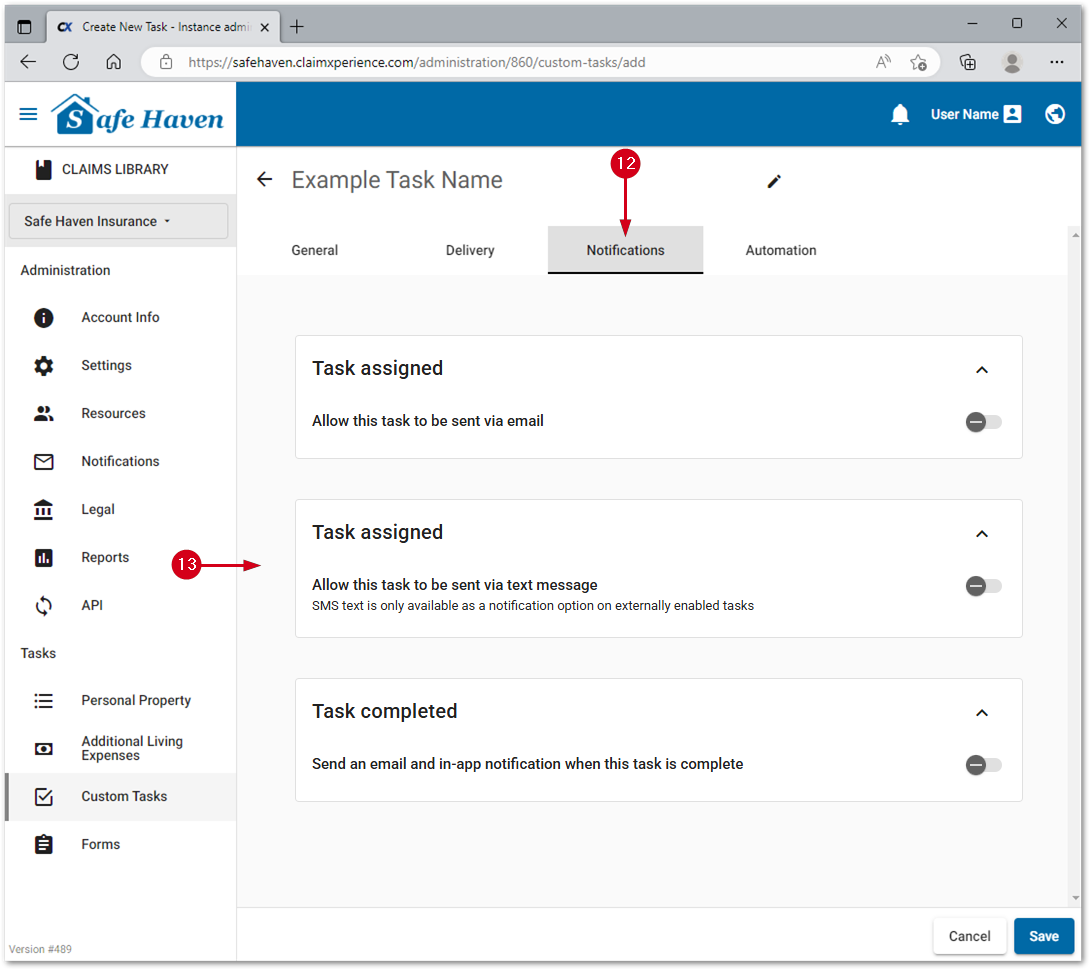Image resolution: width=1090 pixels, height=970 pixels.
Task: Click the Cancel button
Action: click(969, 936)
